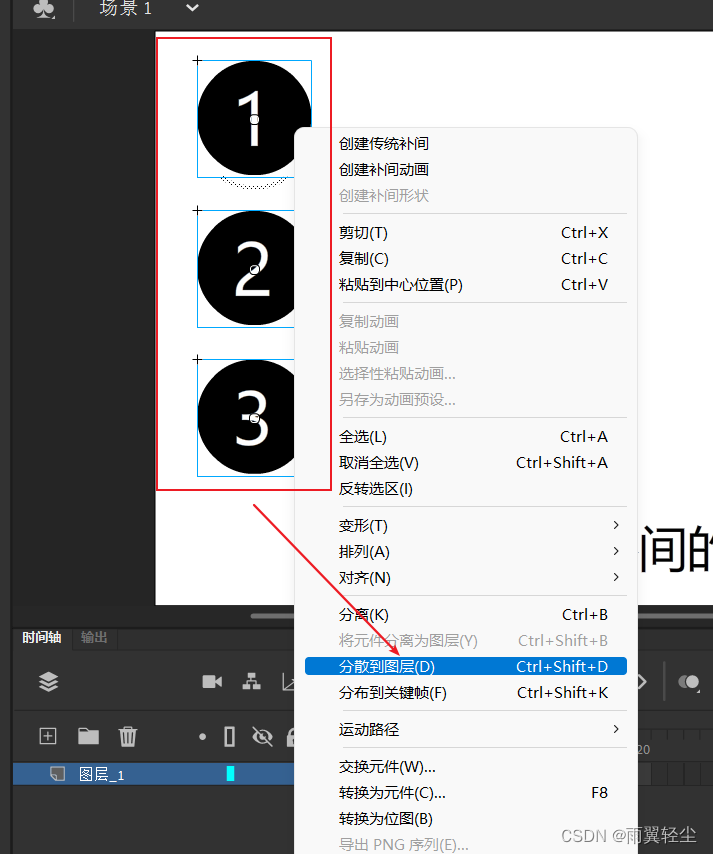Select 剪切(T) in the context menu
Image resolution: width=713 pixels, height=854 pixels.
[x=466, y=233]
